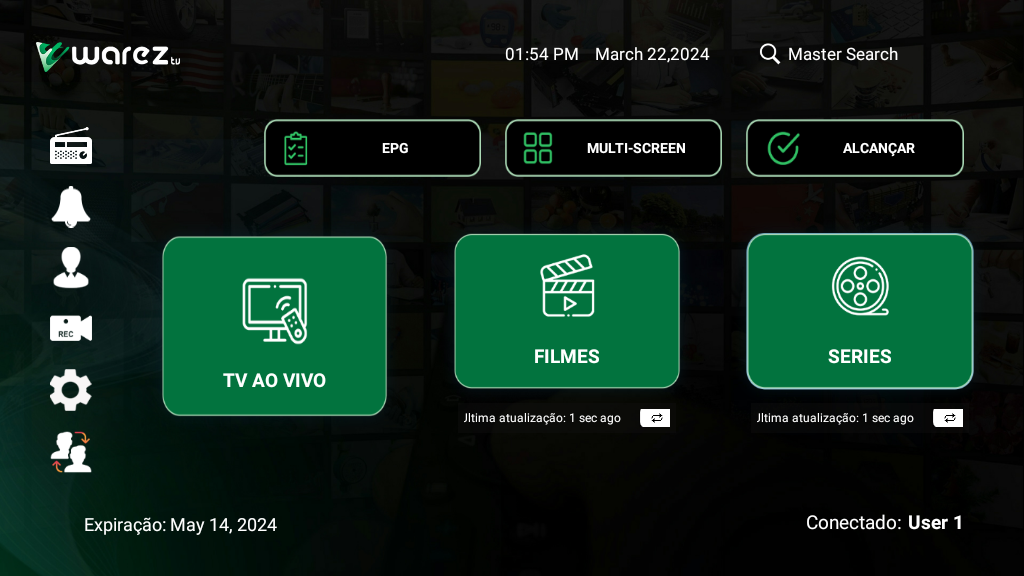Click the connected User 1 label
Image resolution: width=1024 pixels, height=576 pixels.
tap(934, 522)
